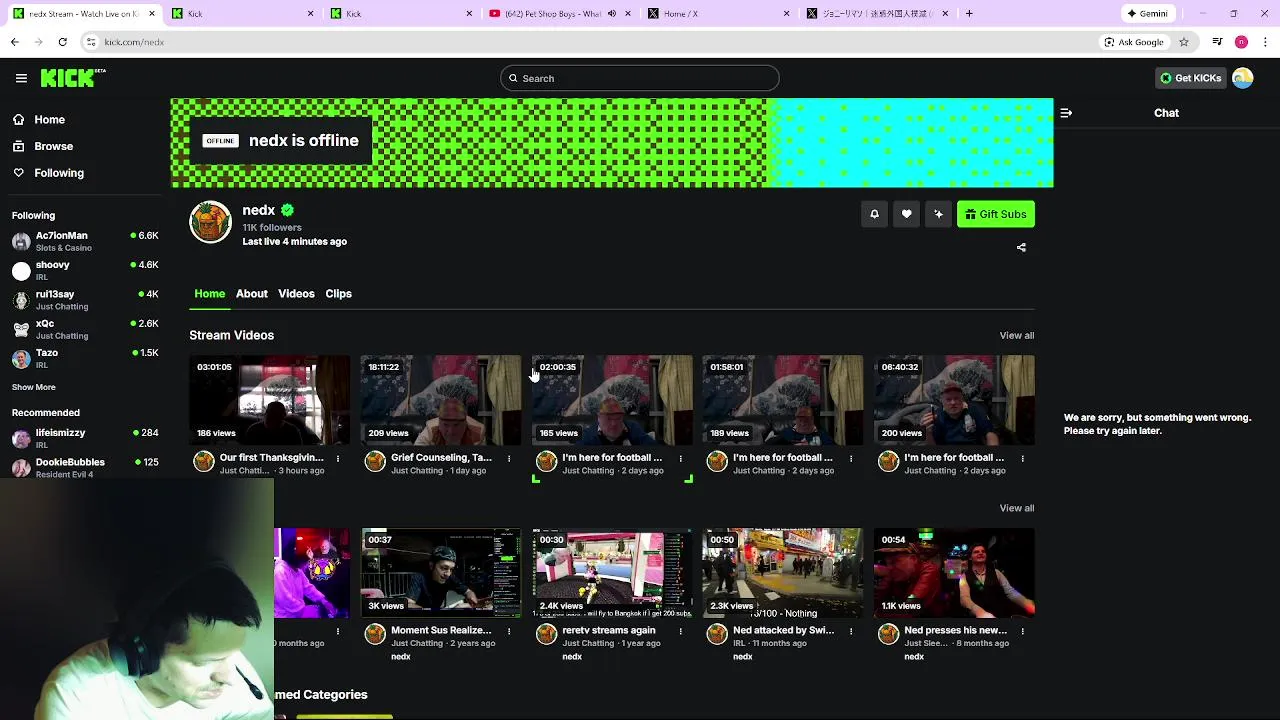Reload the page

(x=62, y=42)
